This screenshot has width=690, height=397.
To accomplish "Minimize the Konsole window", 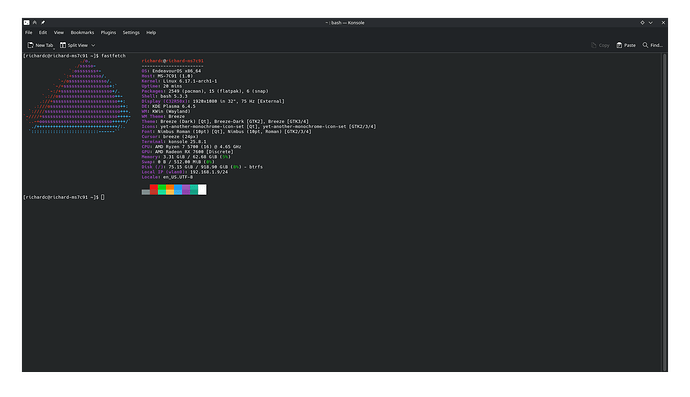I will (650, 22).
